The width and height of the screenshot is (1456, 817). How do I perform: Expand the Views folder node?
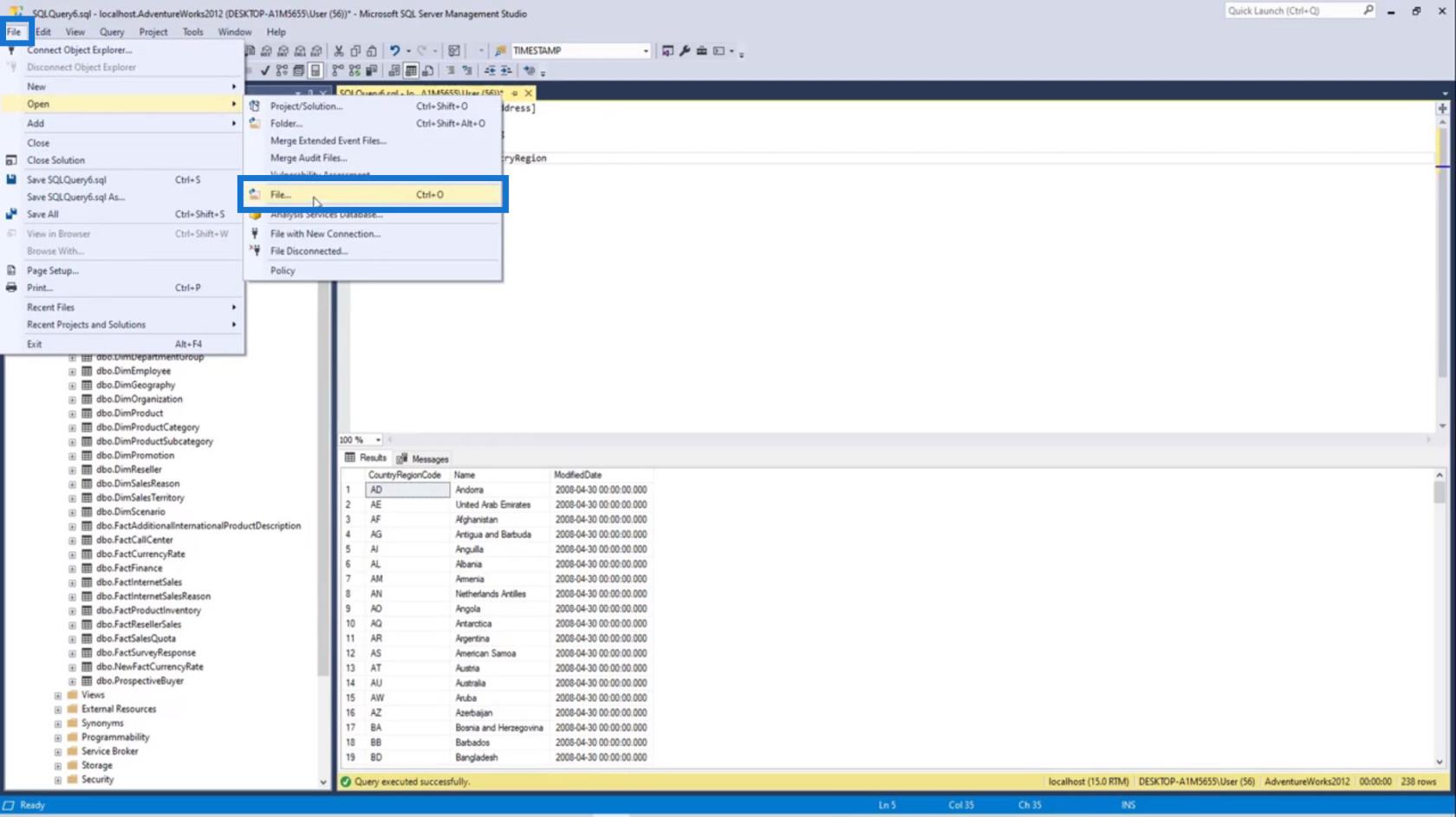[58, 696]
